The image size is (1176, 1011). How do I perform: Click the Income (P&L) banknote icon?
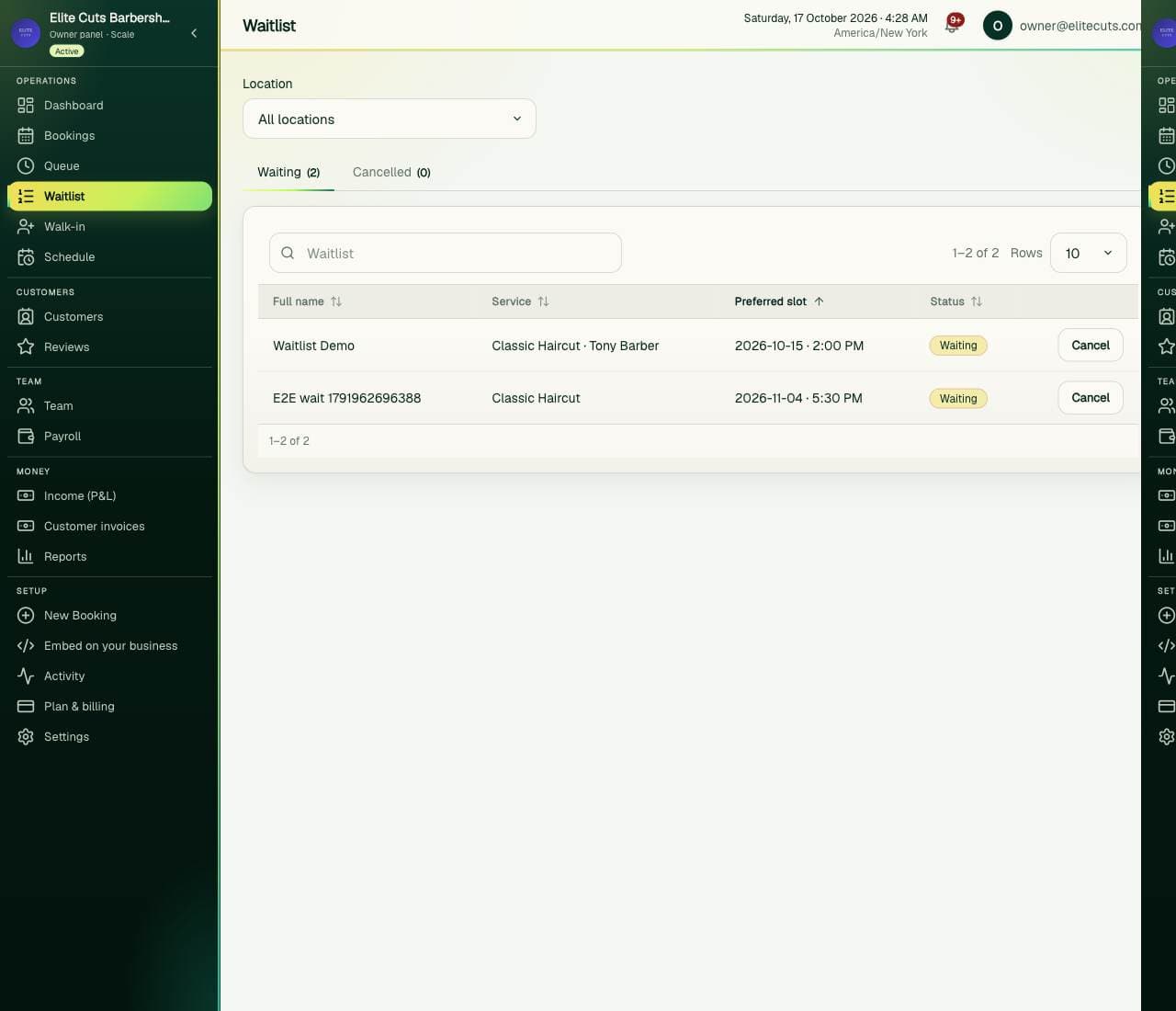(x=26, y=496)
